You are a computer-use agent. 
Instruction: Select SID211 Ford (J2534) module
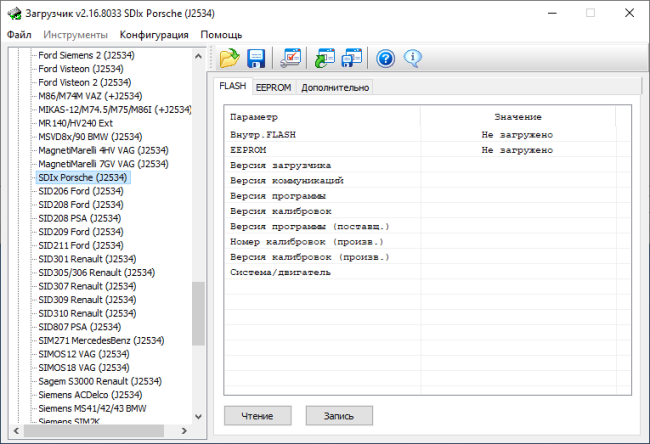[81, 245]
